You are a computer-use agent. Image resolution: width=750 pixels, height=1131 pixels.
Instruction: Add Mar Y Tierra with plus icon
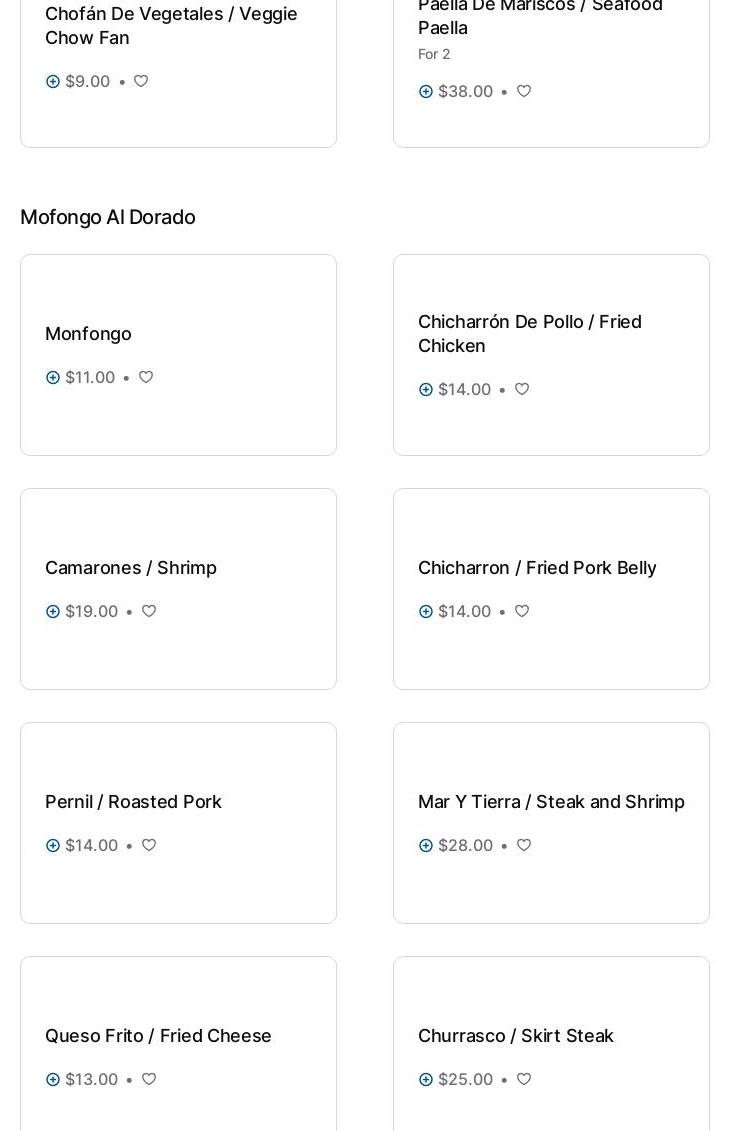(x=426, y=845)
